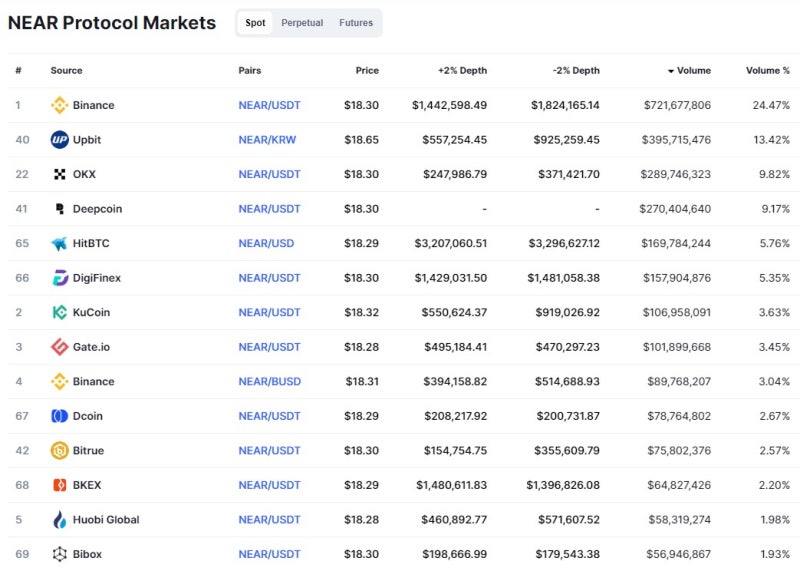Viewport: 800px width, 571px height.
Task: Sort by Pairs column header
Action: [249, 71]
